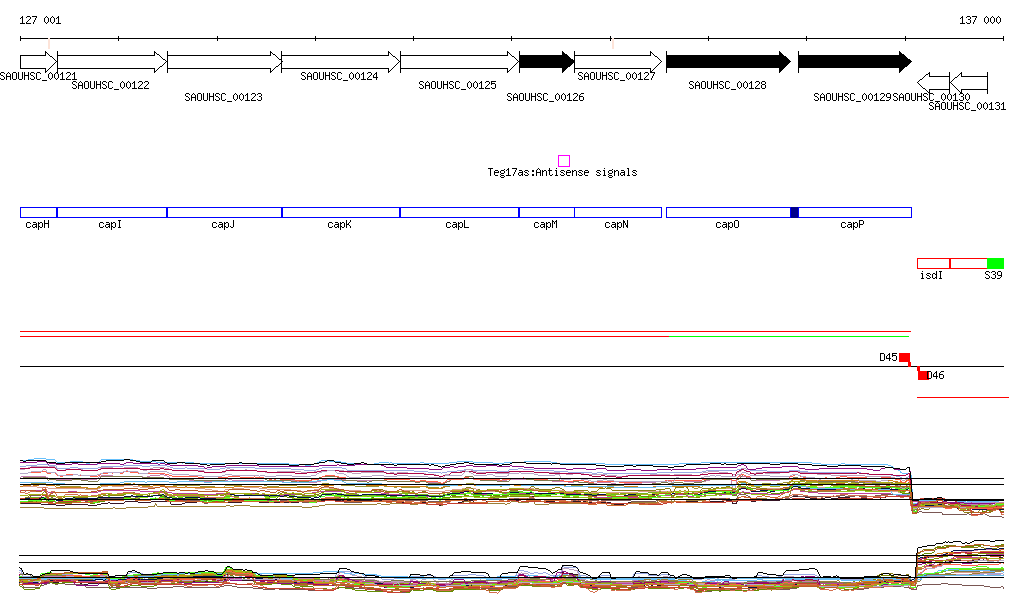Image resolution: width=1024 pixels, height=611 pixels.
Task: Select the SAOUHSC_00124 gene arrow
Action: (x=340, y=62)
